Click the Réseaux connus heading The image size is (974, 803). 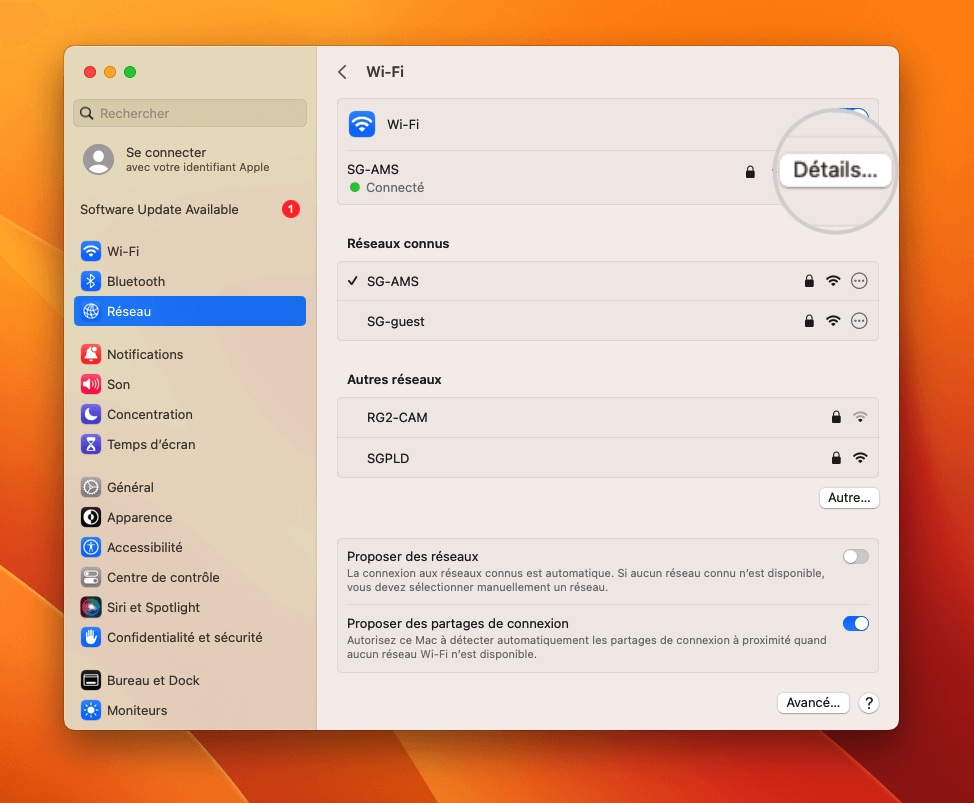(398, 243)
